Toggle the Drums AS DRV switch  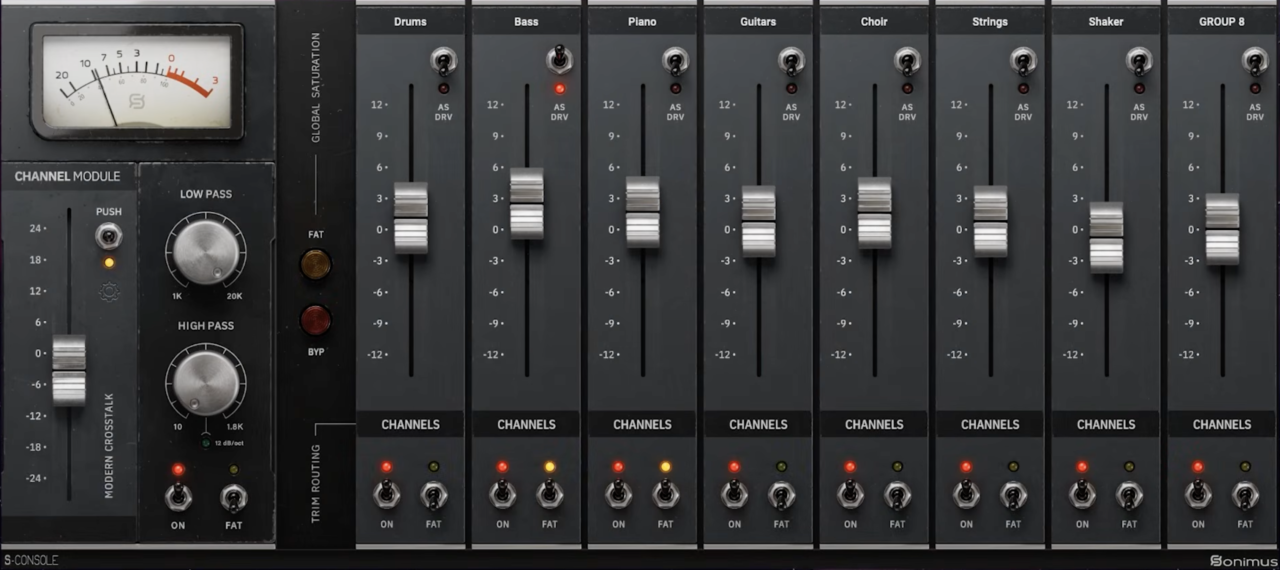click(x=443, y=61)
